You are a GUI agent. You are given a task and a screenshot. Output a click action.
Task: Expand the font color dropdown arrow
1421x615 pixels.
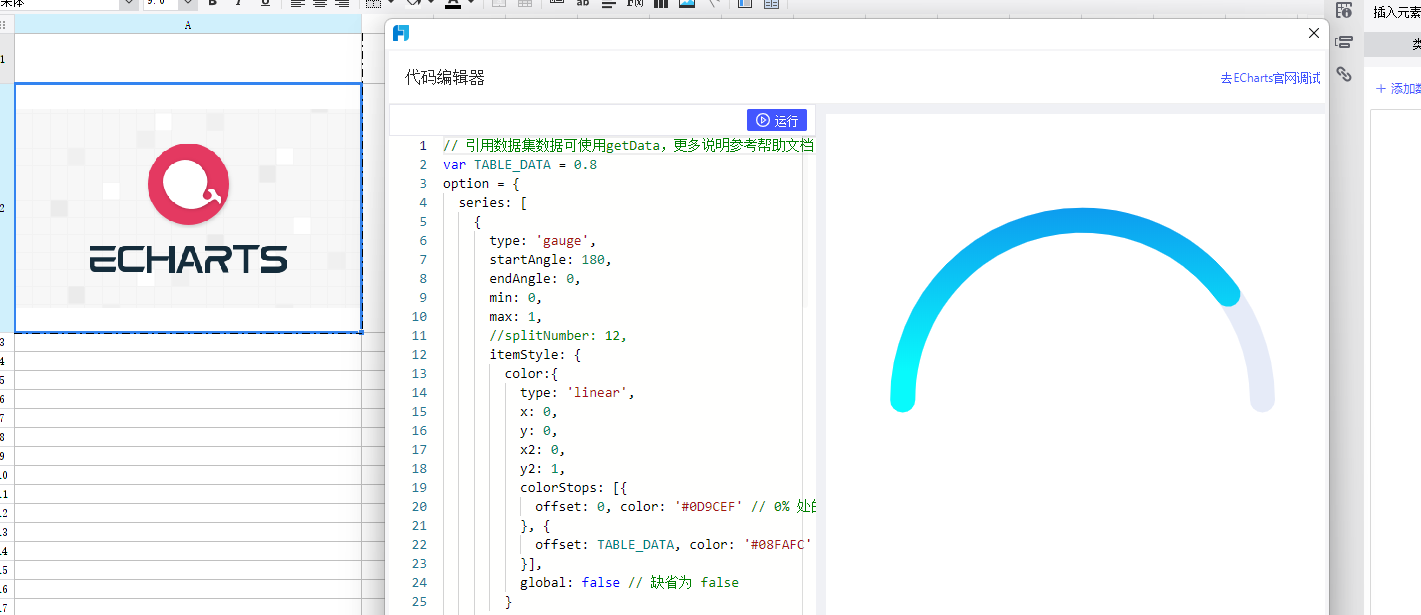(x=469, y=3)
